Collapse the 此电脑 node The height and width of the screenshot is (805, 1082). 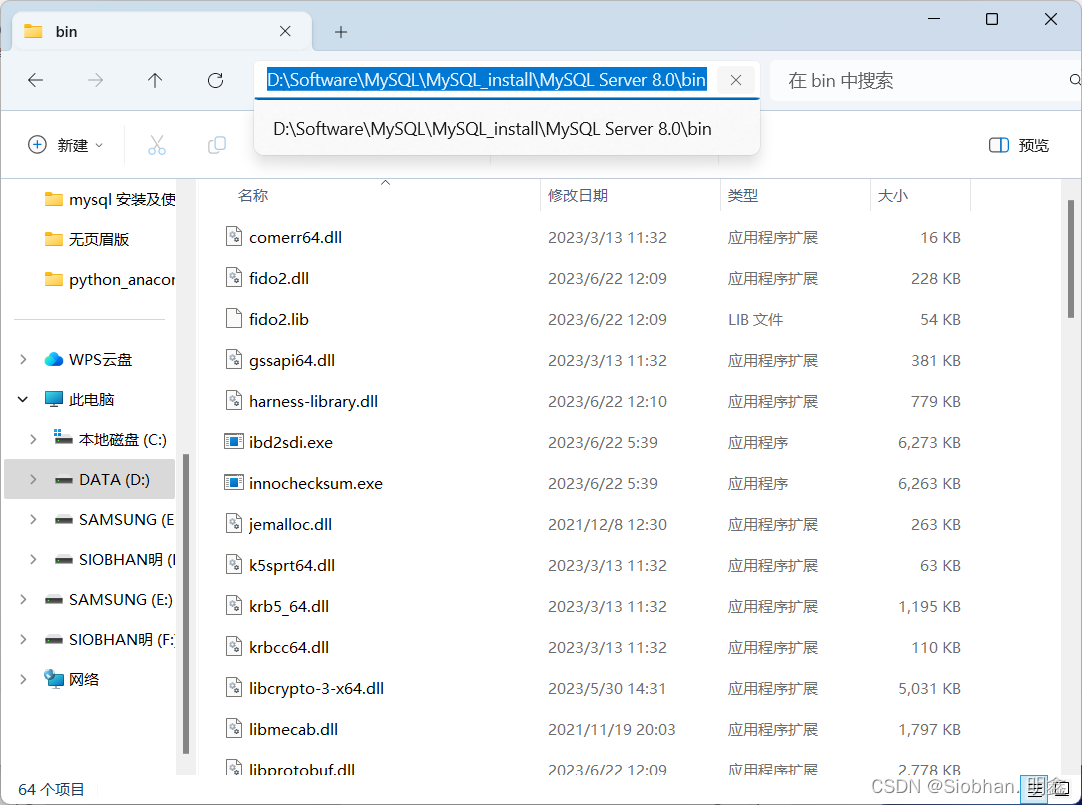(23, 399)
